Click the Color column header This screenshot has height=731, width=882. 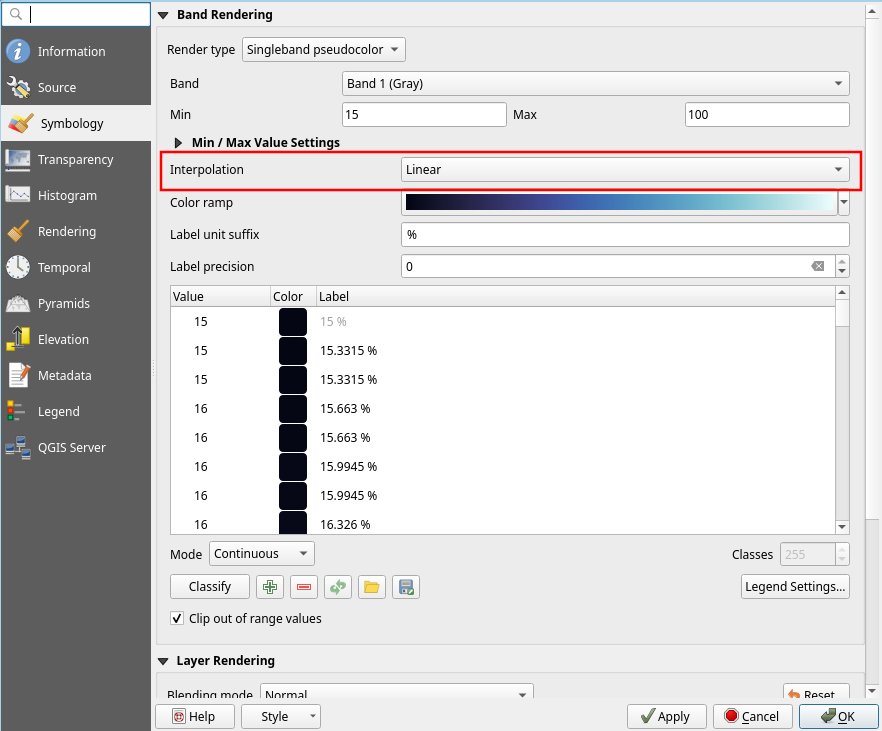293,296
